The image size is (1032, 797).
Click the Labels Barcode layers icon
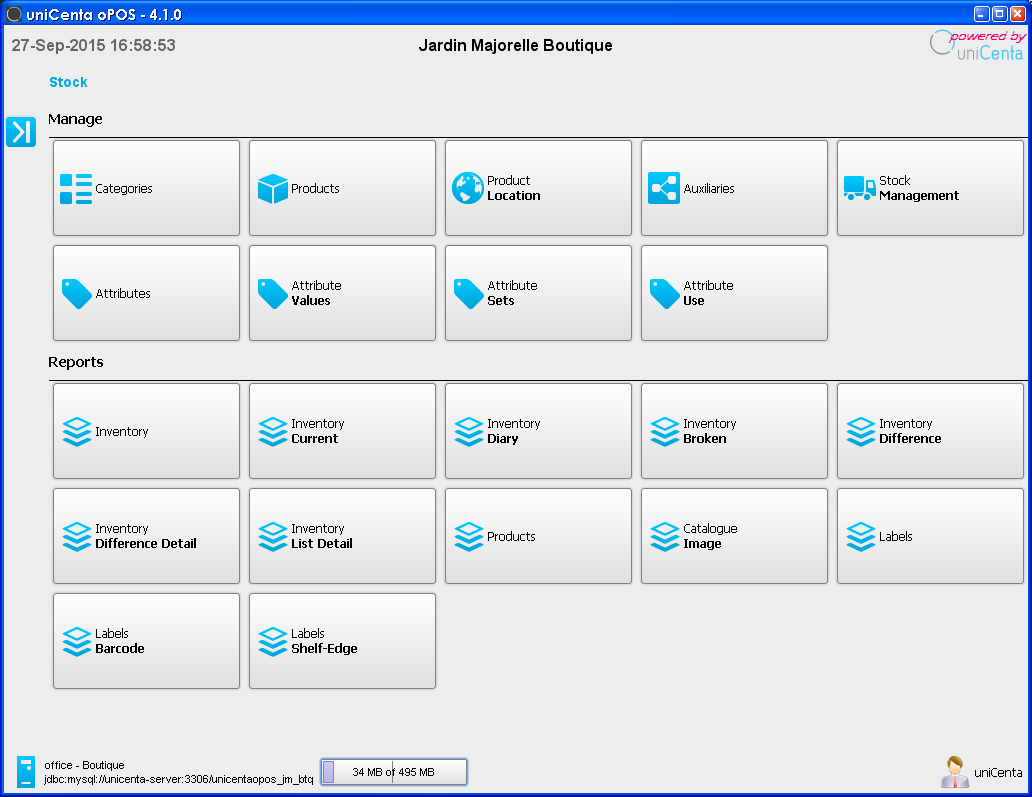click(x=76, y=642)
